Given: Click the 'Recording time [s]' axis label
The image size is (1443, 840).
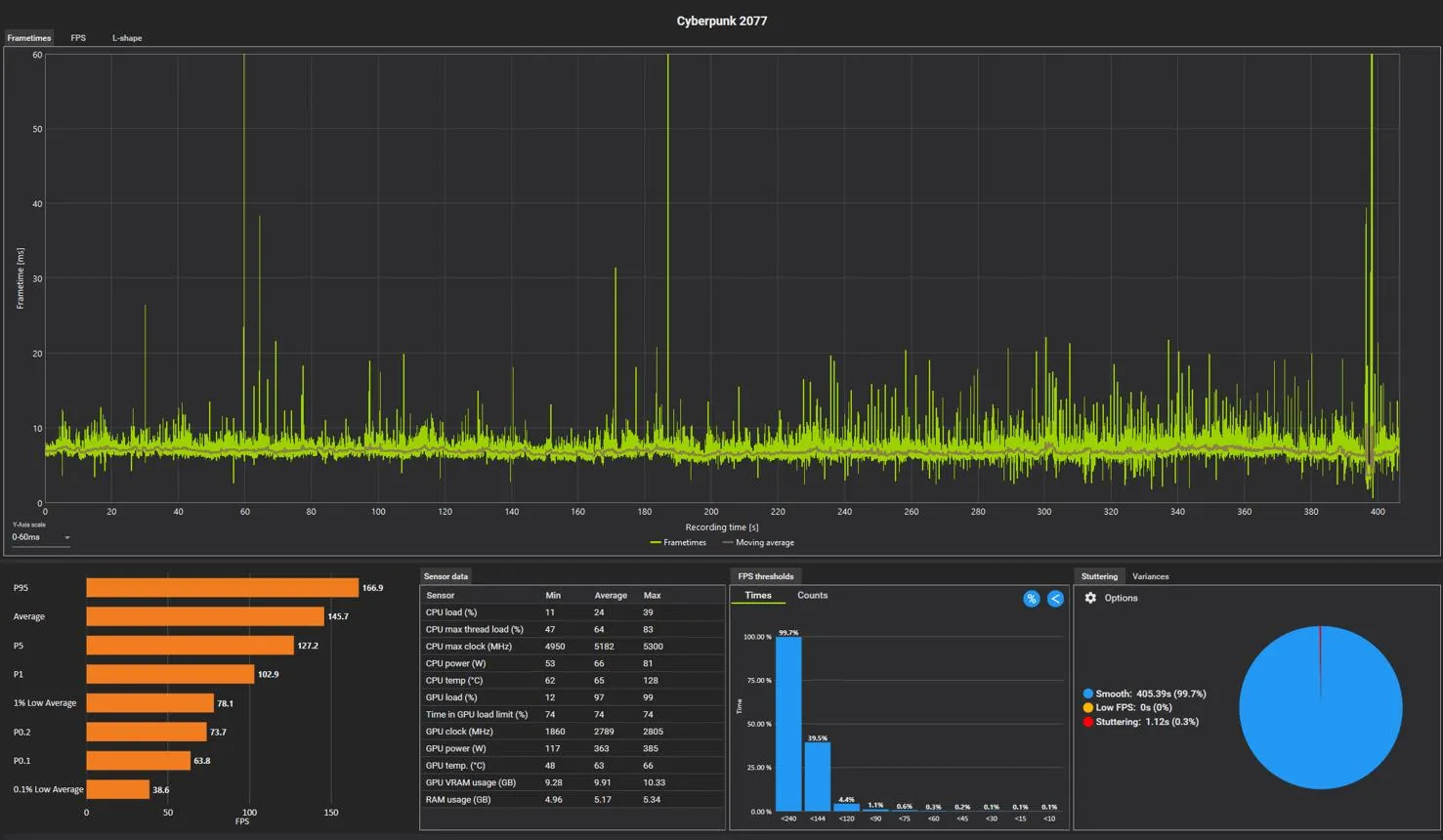Looking at the screenshot, I should [722, 527].
